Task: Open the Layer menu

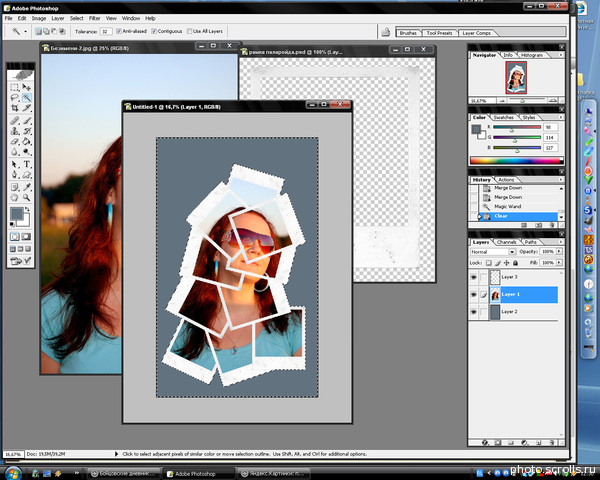Action: (58, 18)
